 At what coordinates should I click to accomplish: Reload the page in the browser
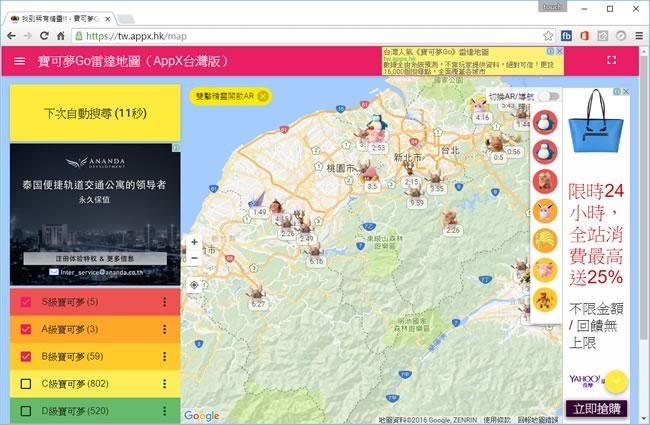pyautogui.click(x=44, y=36)
